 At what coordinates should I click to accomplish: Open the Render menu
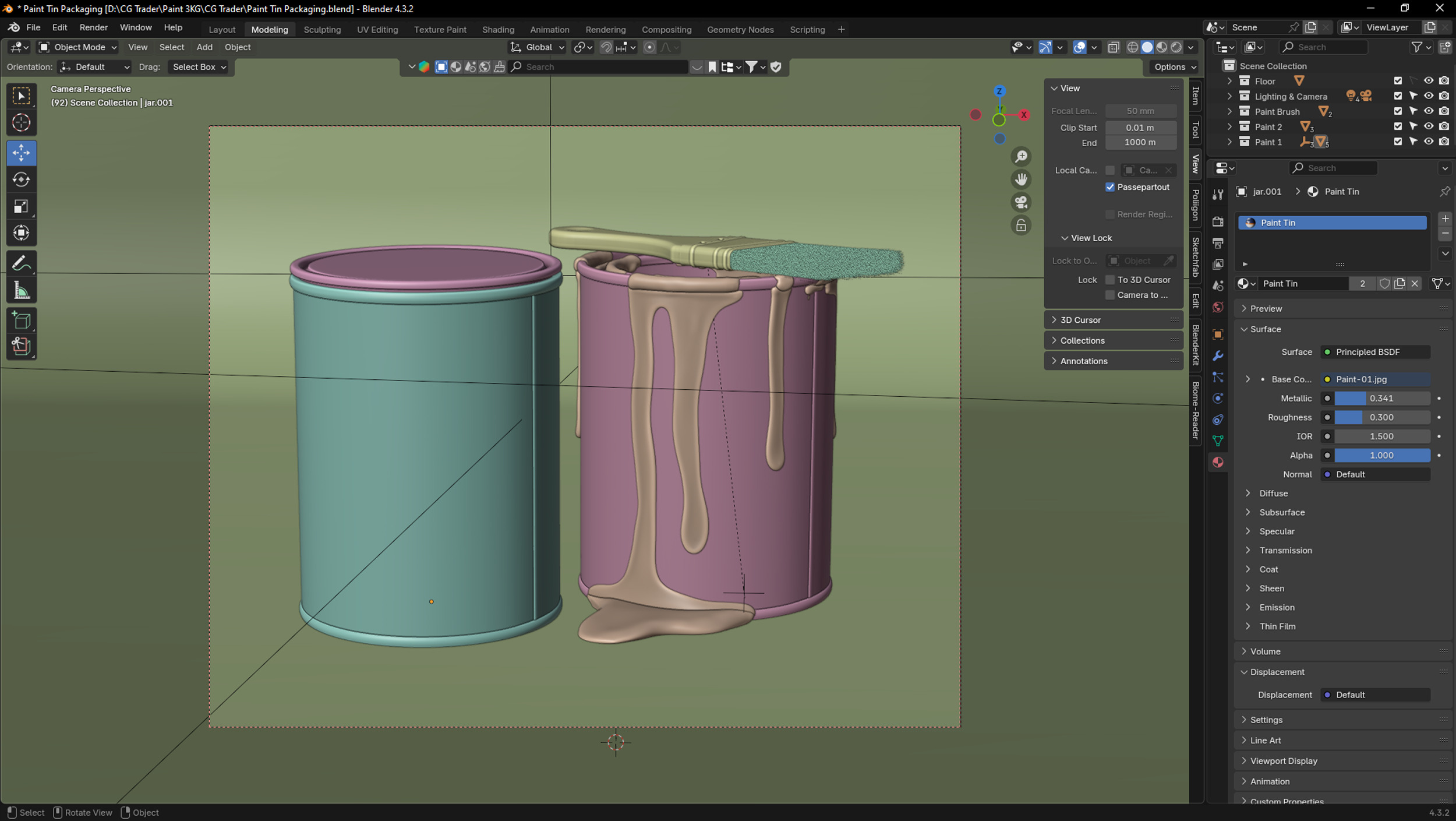[93, 27]
